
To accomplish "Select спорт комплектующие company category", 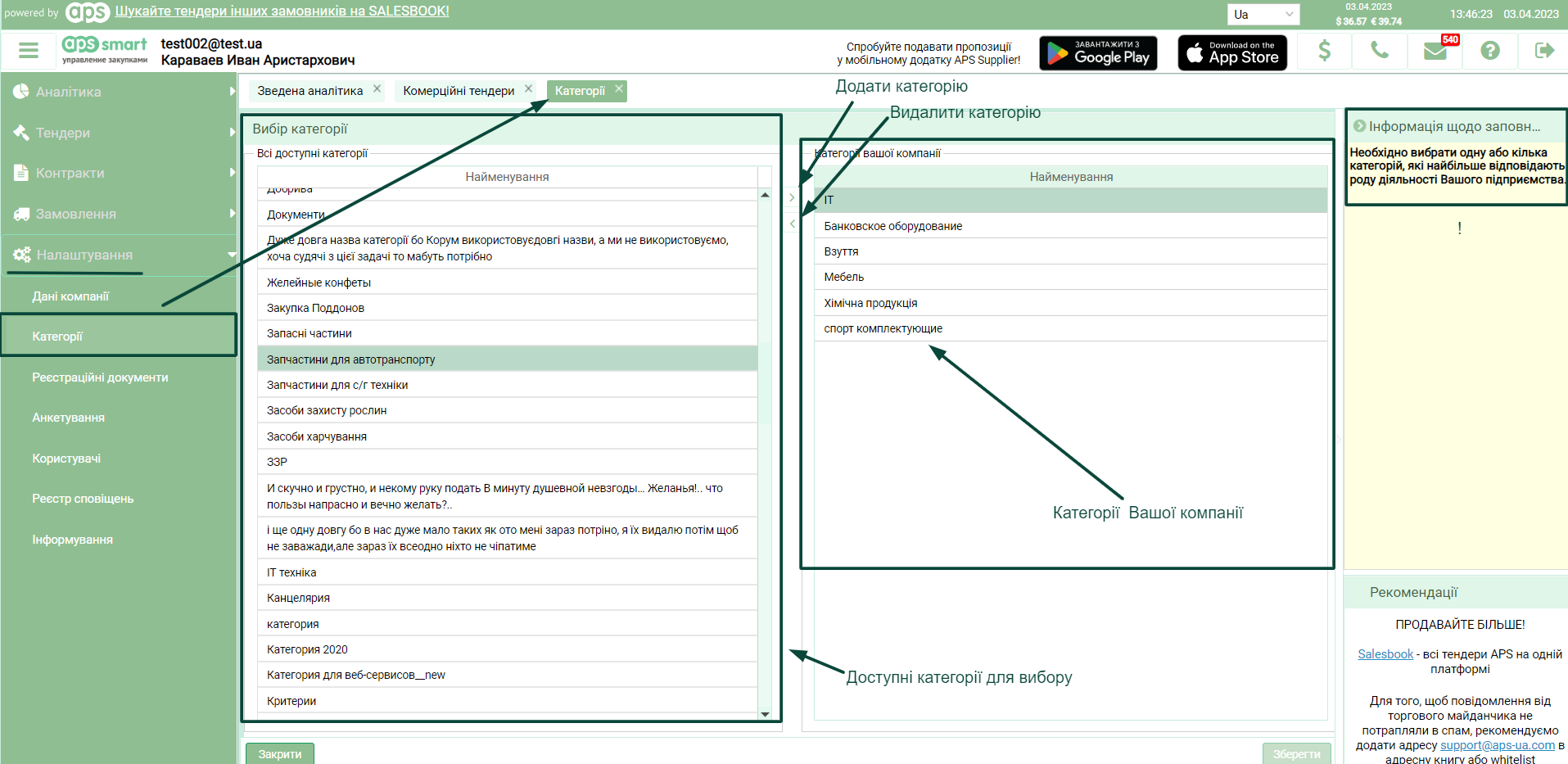I will [1071, 328].
